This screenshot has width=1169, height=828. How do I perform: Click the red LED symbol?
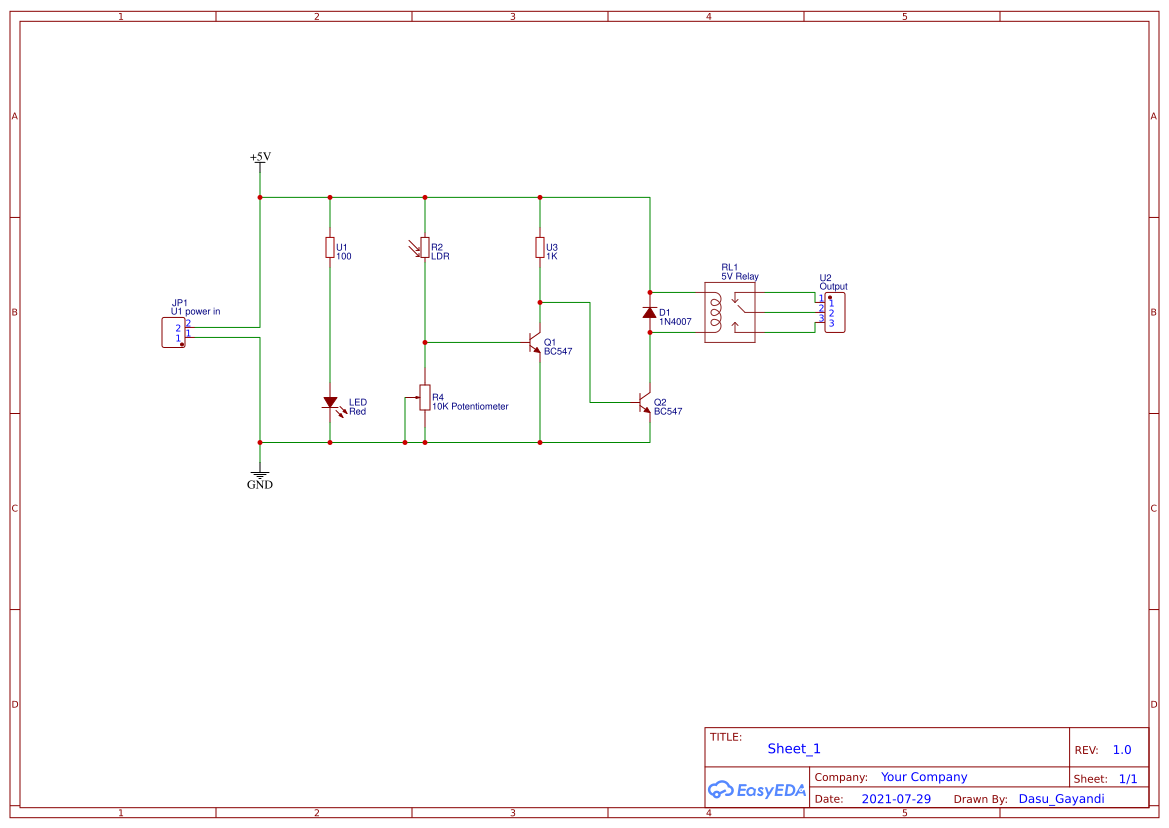click(330, 402)
